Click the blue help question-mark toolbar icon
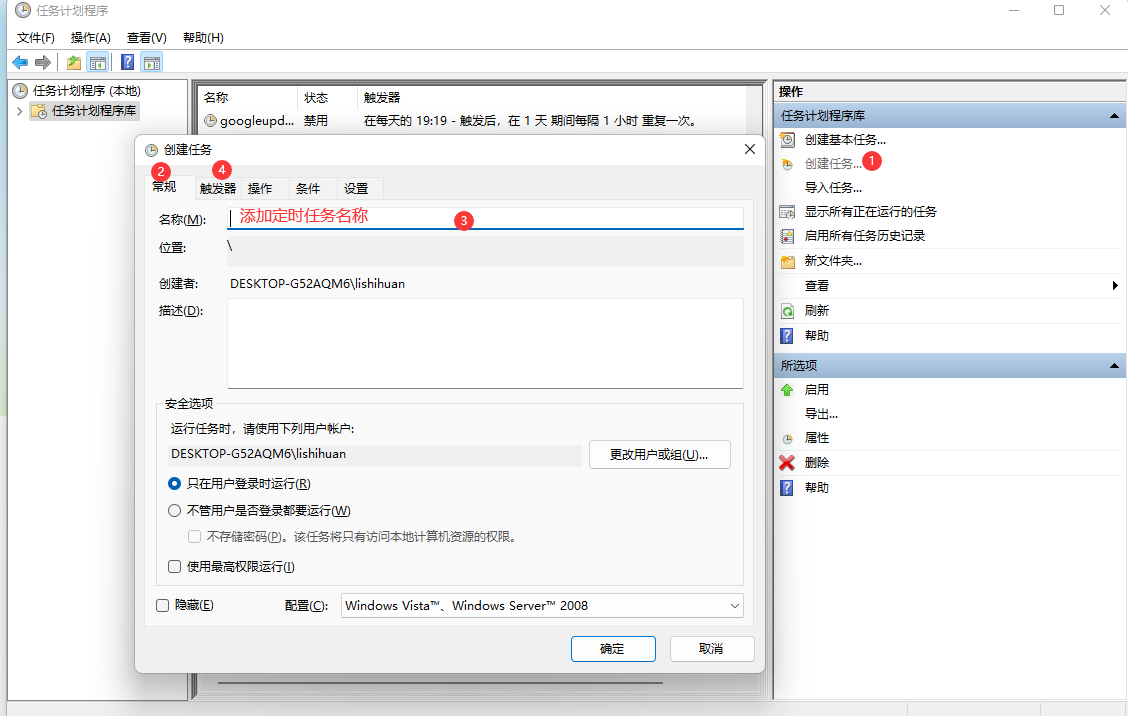1128x716 pixels. click(127, 63)
